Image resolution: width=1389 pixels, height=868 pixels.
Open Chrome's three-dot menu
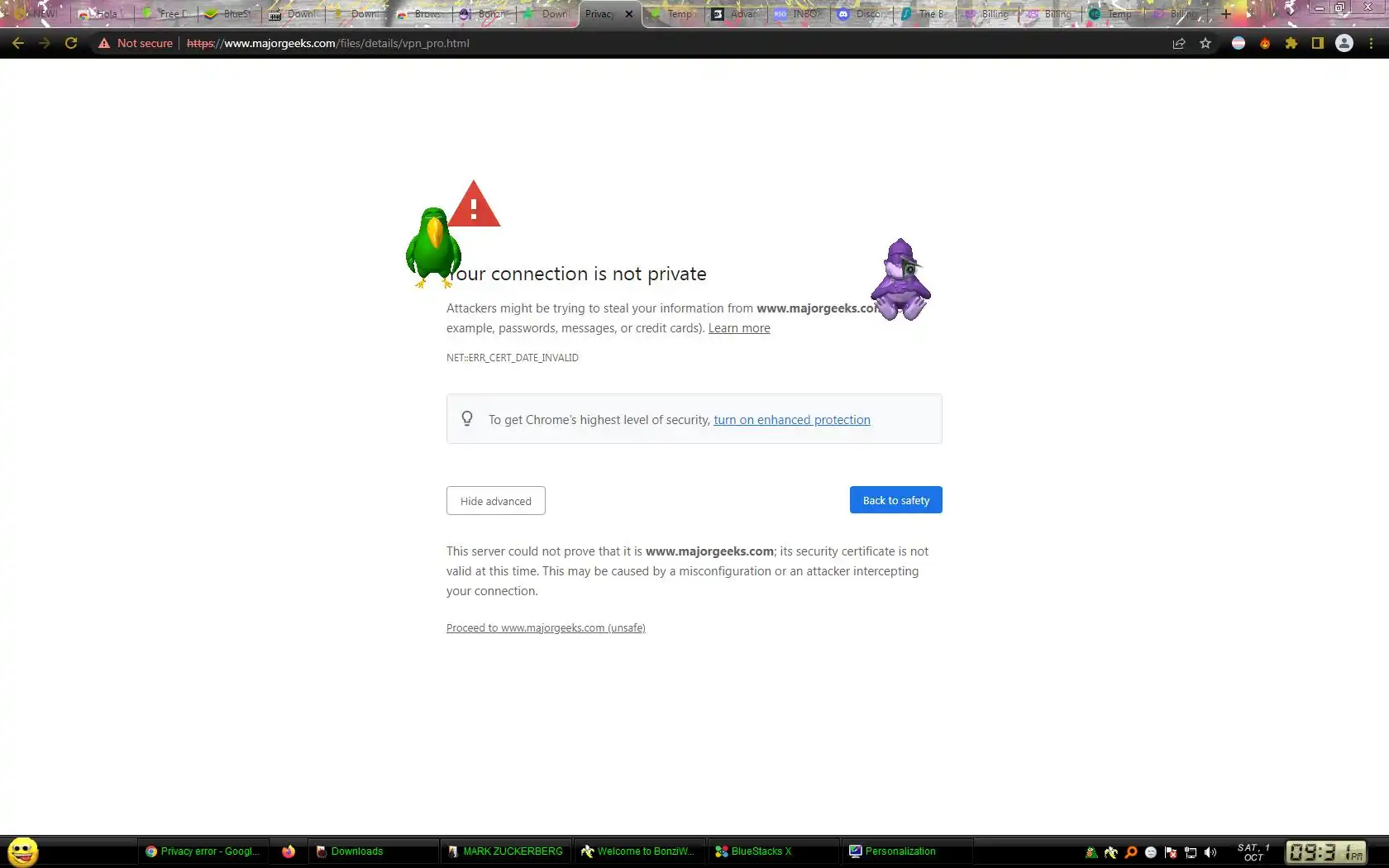pos(1371,43)
